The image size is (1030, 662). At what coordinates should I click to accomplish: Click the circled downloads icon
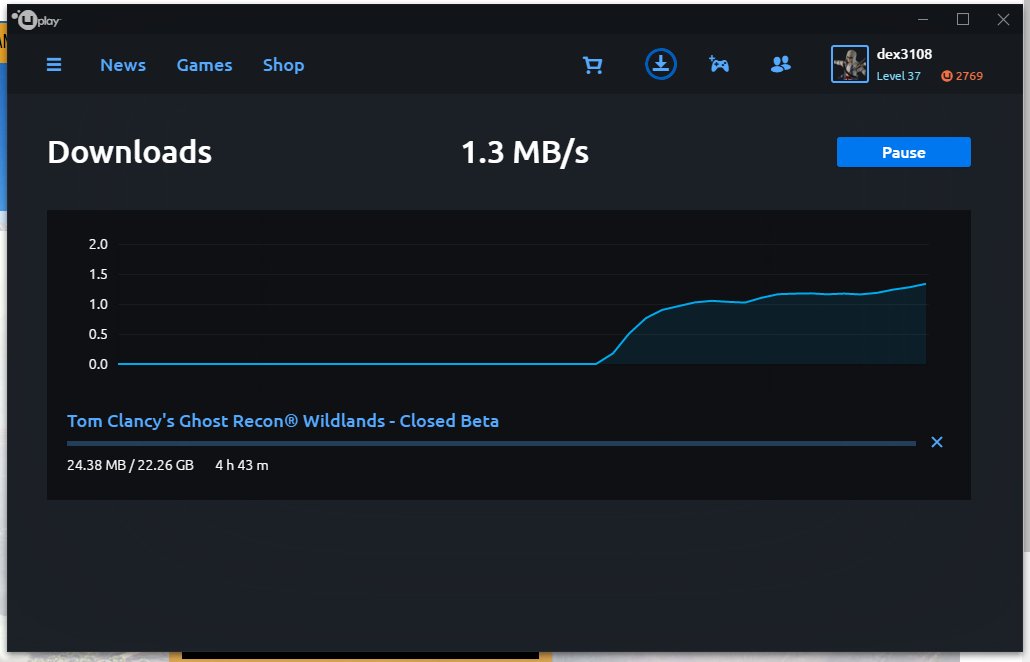pos(661,64)
